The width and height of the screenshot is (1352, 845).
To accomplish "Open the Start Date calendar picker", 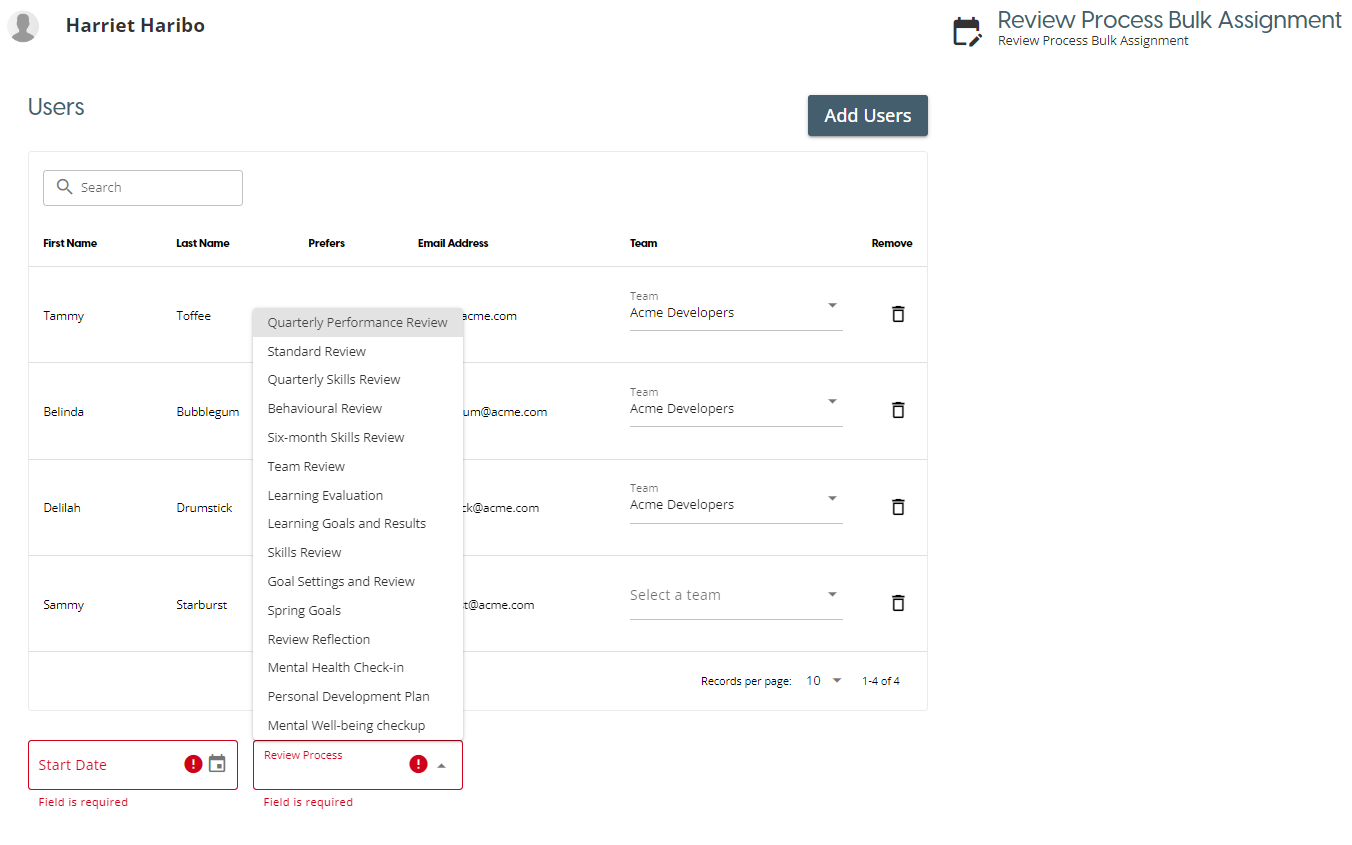I will point(217,764).
